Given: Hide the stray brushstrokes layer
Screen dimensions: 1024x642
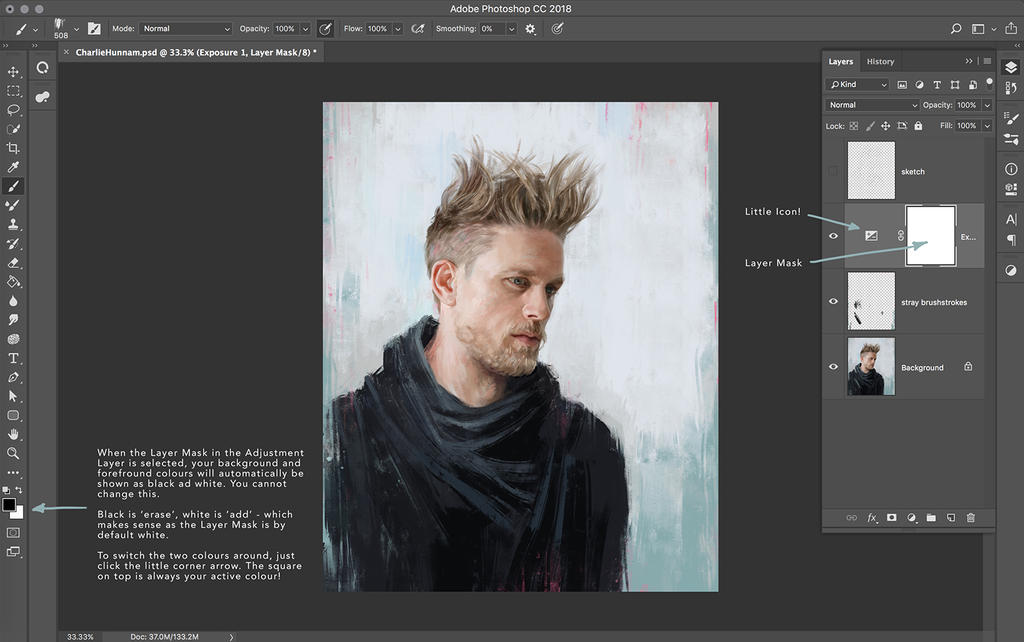Looking at the screenshot, I should (x=834, y=302).
